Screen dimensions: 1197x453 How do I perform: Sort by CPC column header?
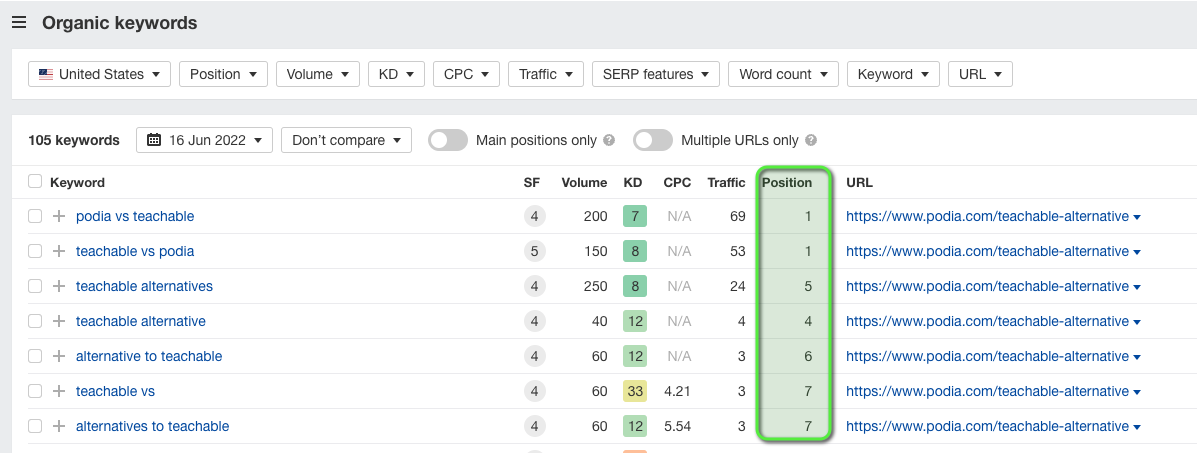pos(677,183)
